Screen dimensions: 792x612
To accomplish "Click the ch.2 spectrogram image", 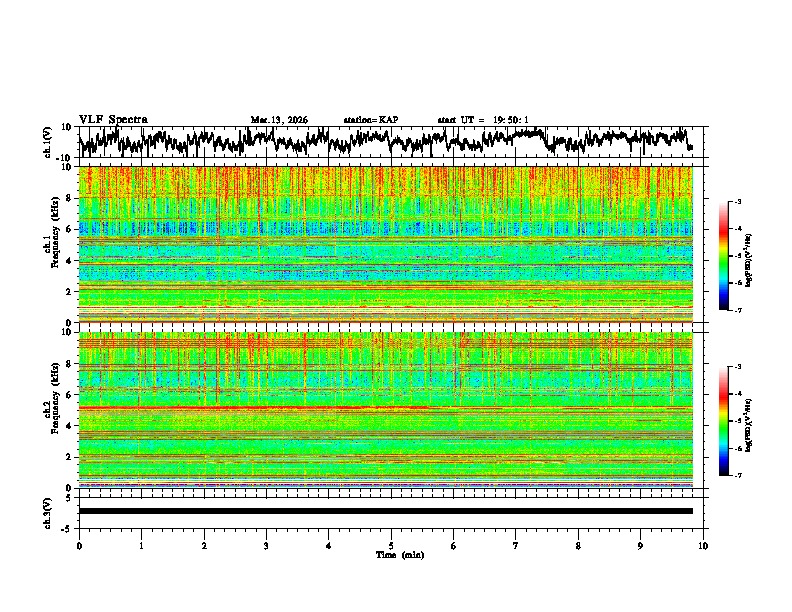I will (386, 410).
